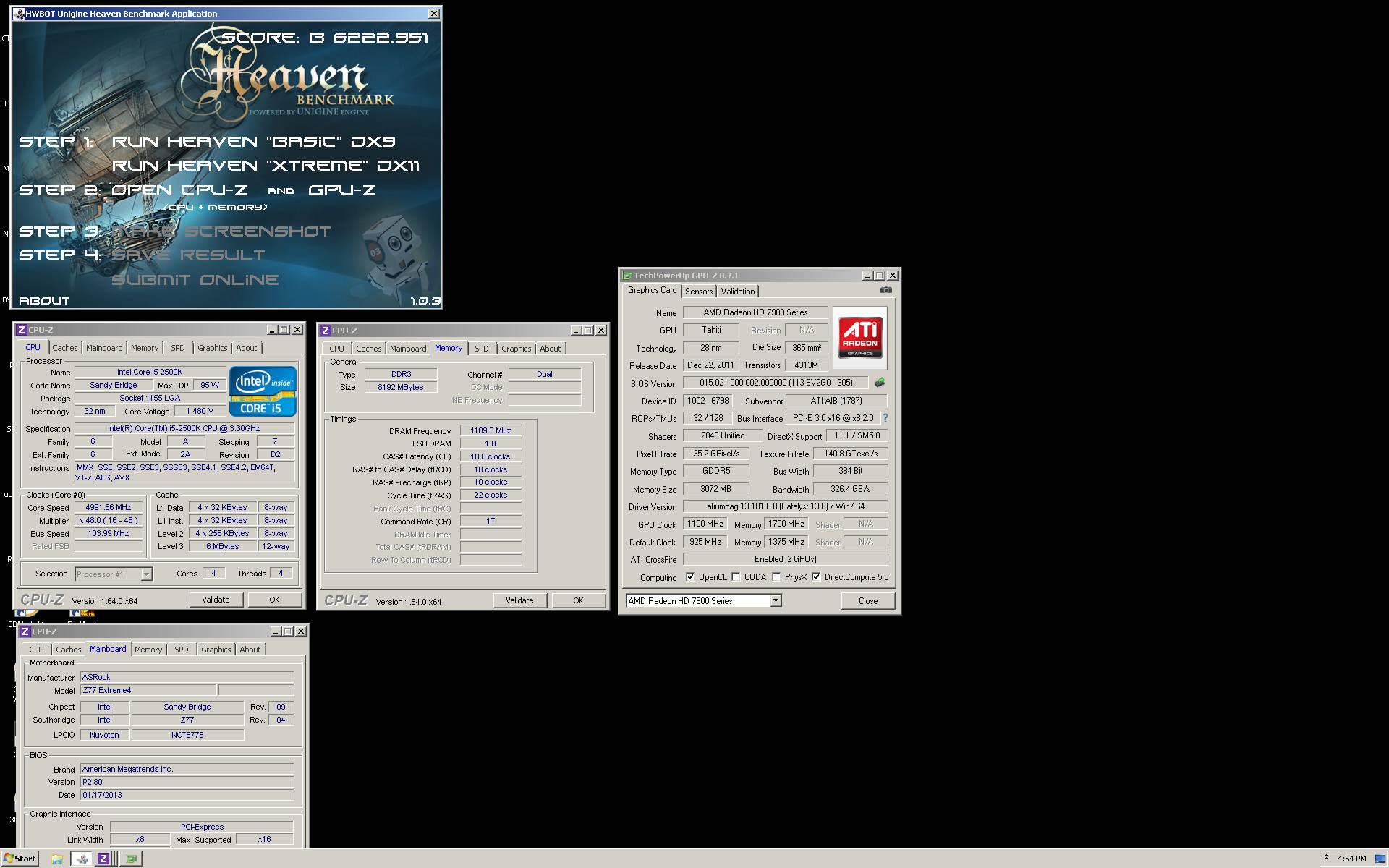Open About tab in CPU-Z CPU window
Image resolution: width=1389 pixels, height=868 pixels.
246,348
